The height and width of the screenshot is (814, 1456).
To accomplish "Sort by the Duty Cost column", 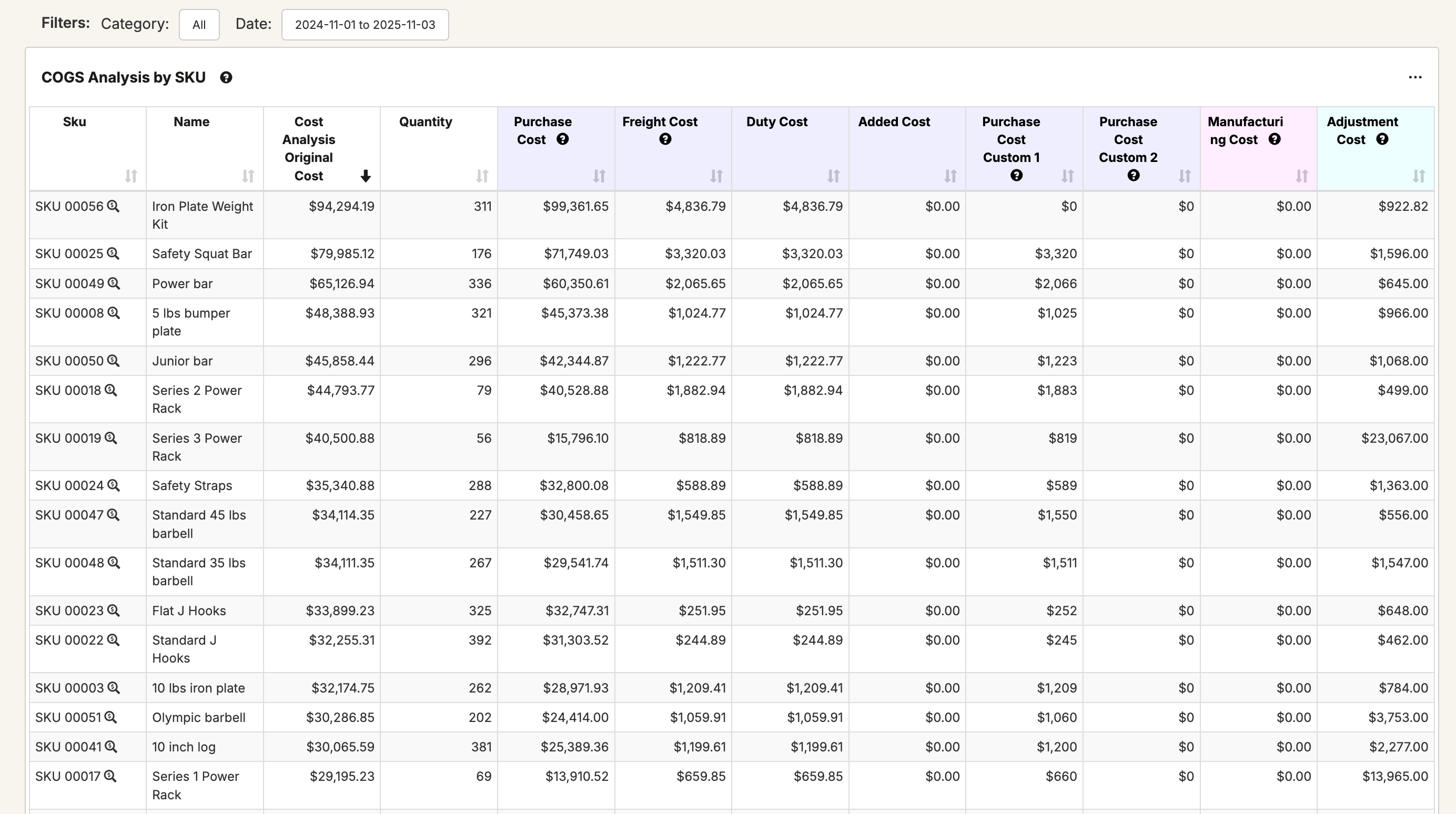I will [833, 176].
